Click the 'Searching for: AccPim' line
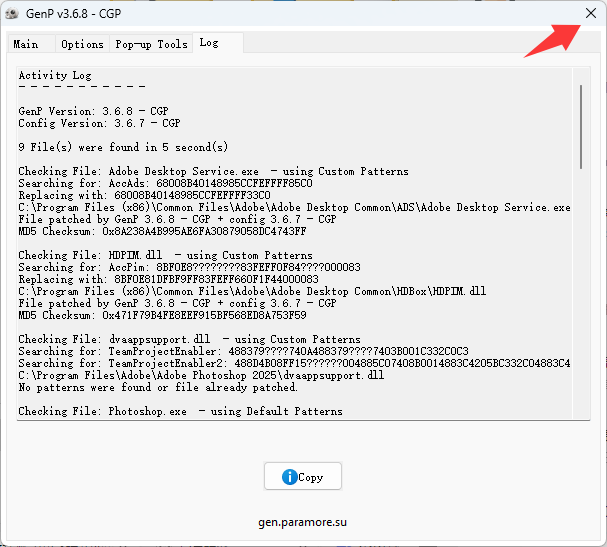This screenshot has width=607, height=547. 189,267
